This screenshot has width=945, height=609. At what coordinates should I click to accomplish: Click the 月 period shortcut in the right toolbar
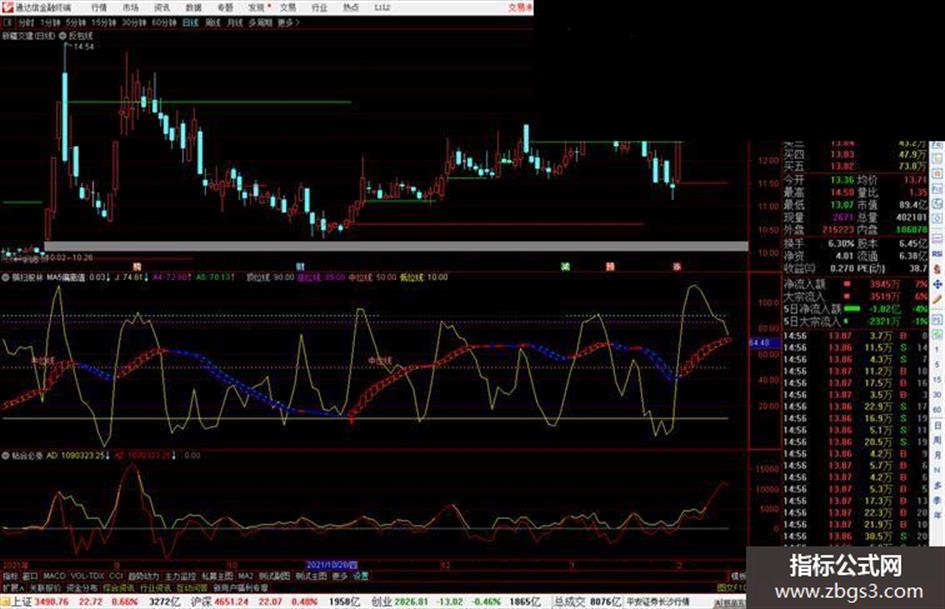point(937,455)
